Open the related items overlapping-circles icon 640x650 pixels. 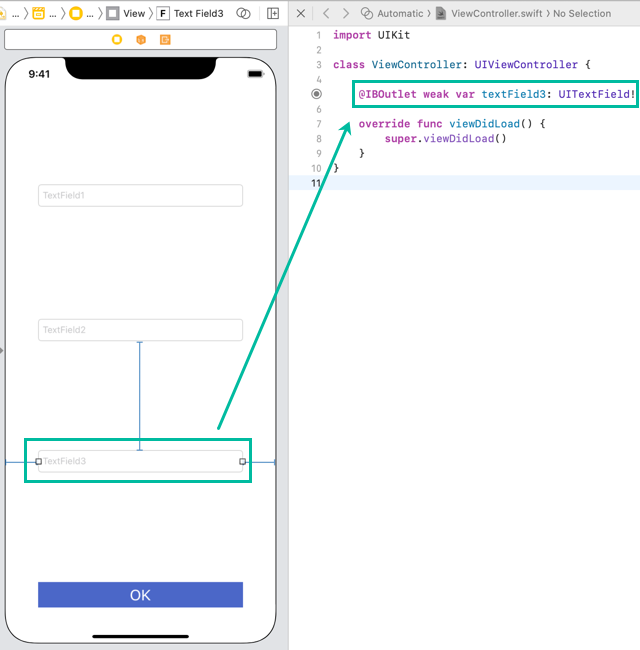(x=243, y=14)
